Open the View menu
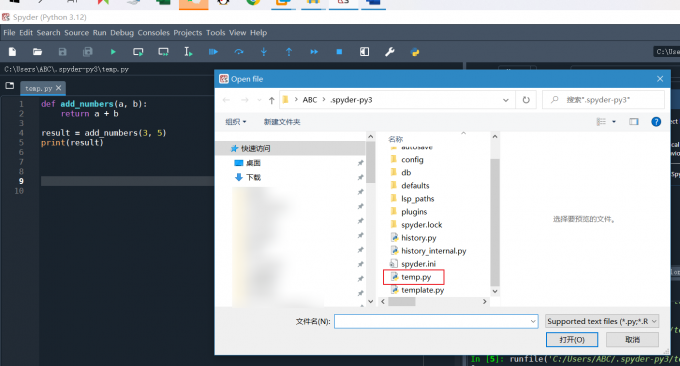 pos(237,33)
